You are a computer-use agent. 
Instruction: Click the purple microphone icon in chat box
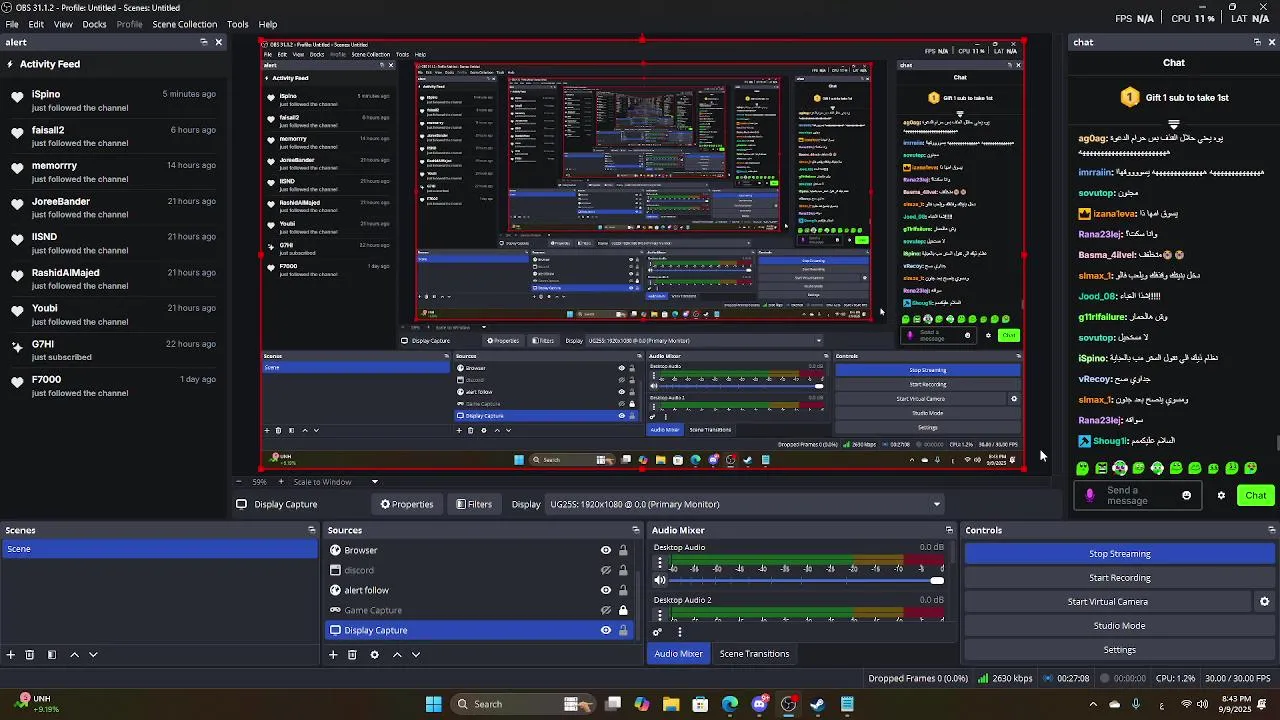pos(1090,495)
